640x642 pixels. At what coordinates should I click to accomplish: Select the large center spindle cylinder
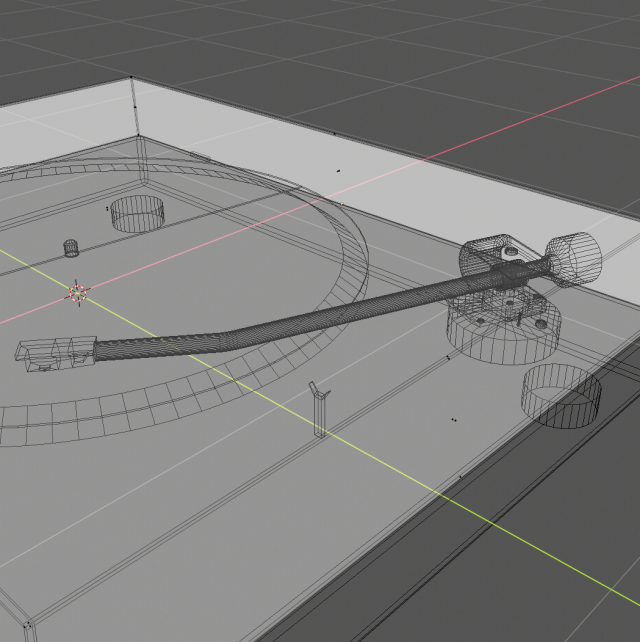pyautogui.click(x=137, y=212)
